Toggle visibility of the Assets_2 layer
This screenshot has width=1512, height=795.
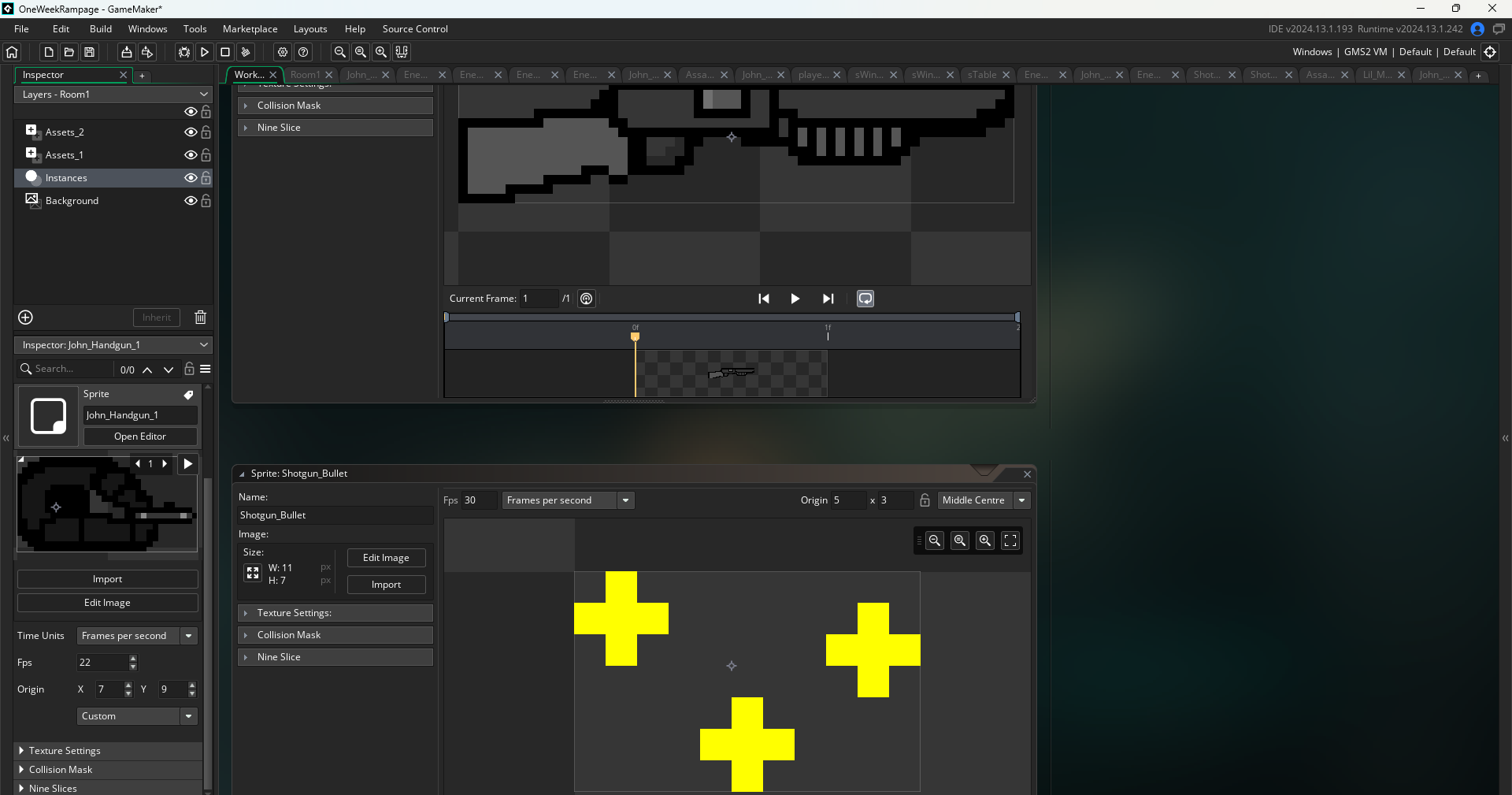(x=191, y=132)
